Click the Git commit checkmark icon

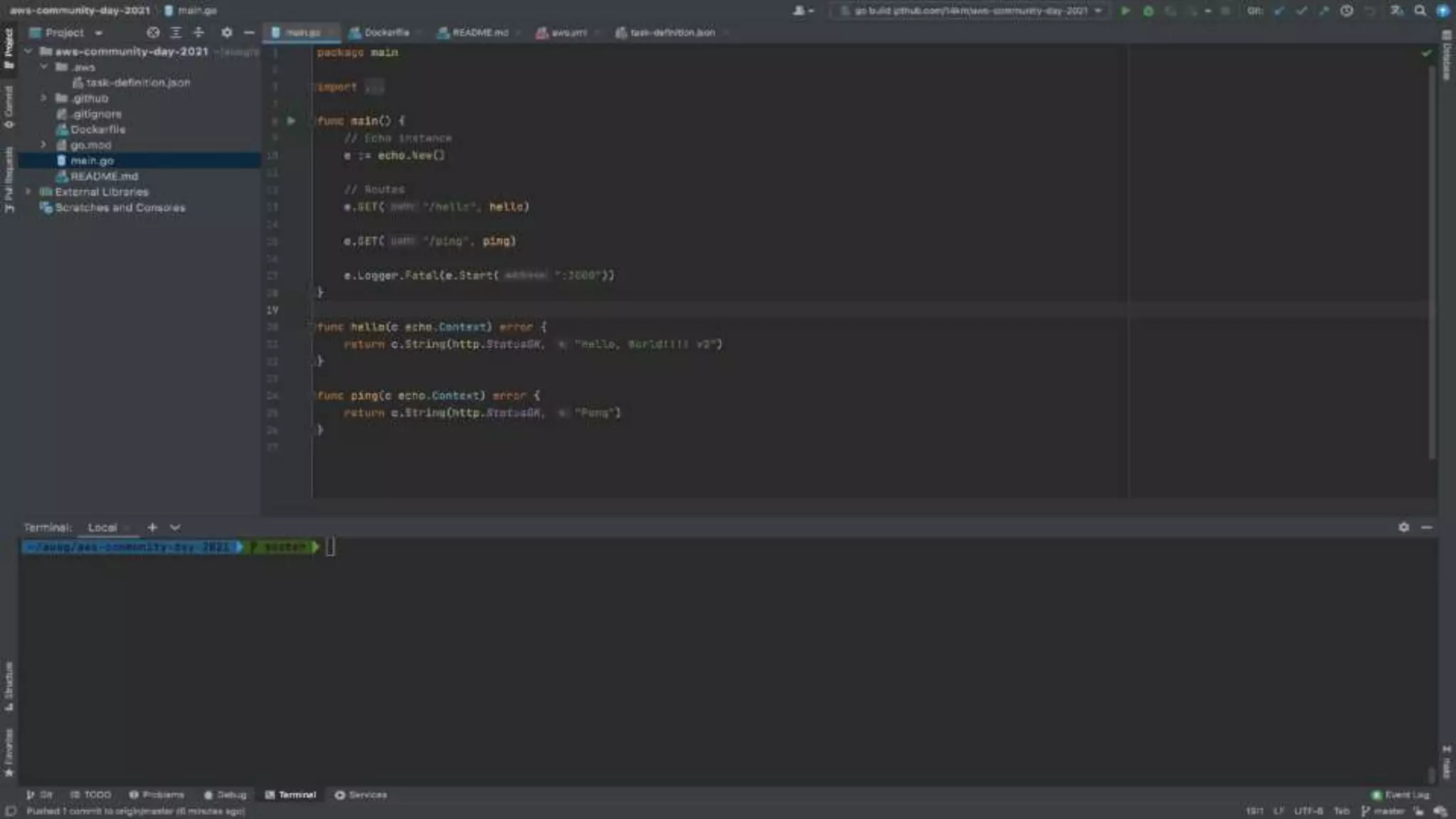(x=1301, y=11)
